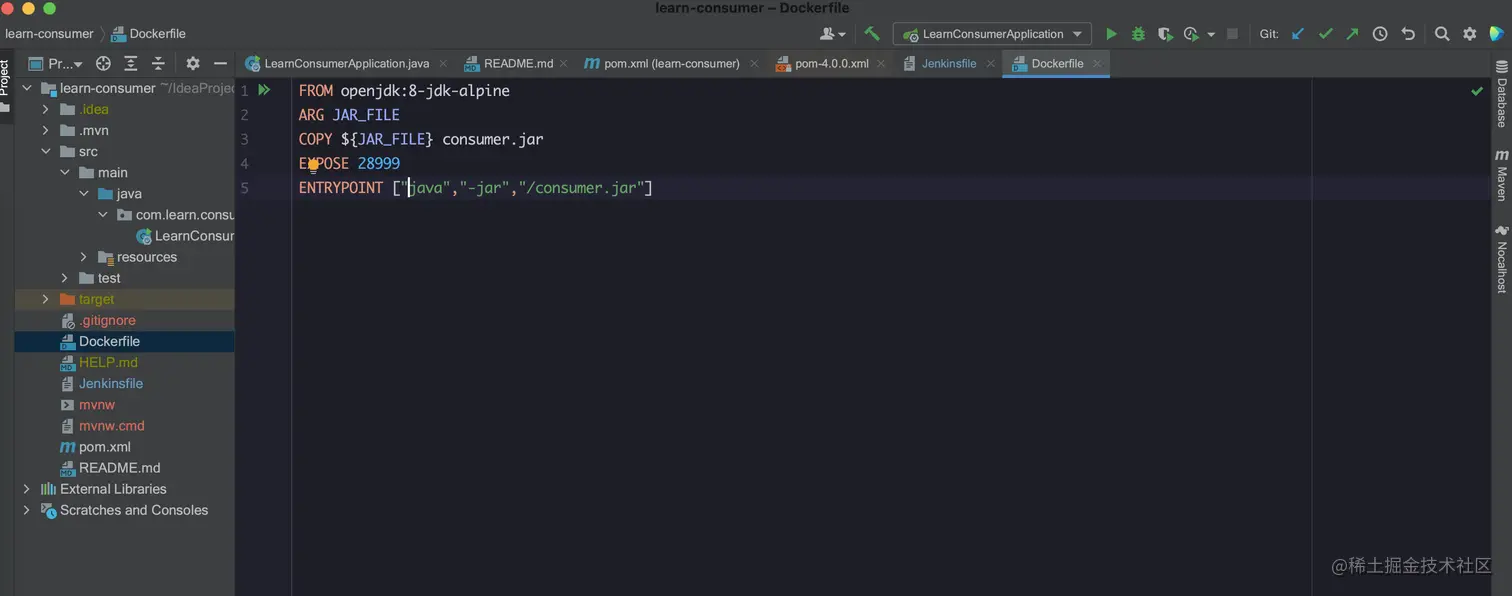Expand External Libraries node
The height and width of the screenshot is (596, 1512).
(x=27, y=489)
